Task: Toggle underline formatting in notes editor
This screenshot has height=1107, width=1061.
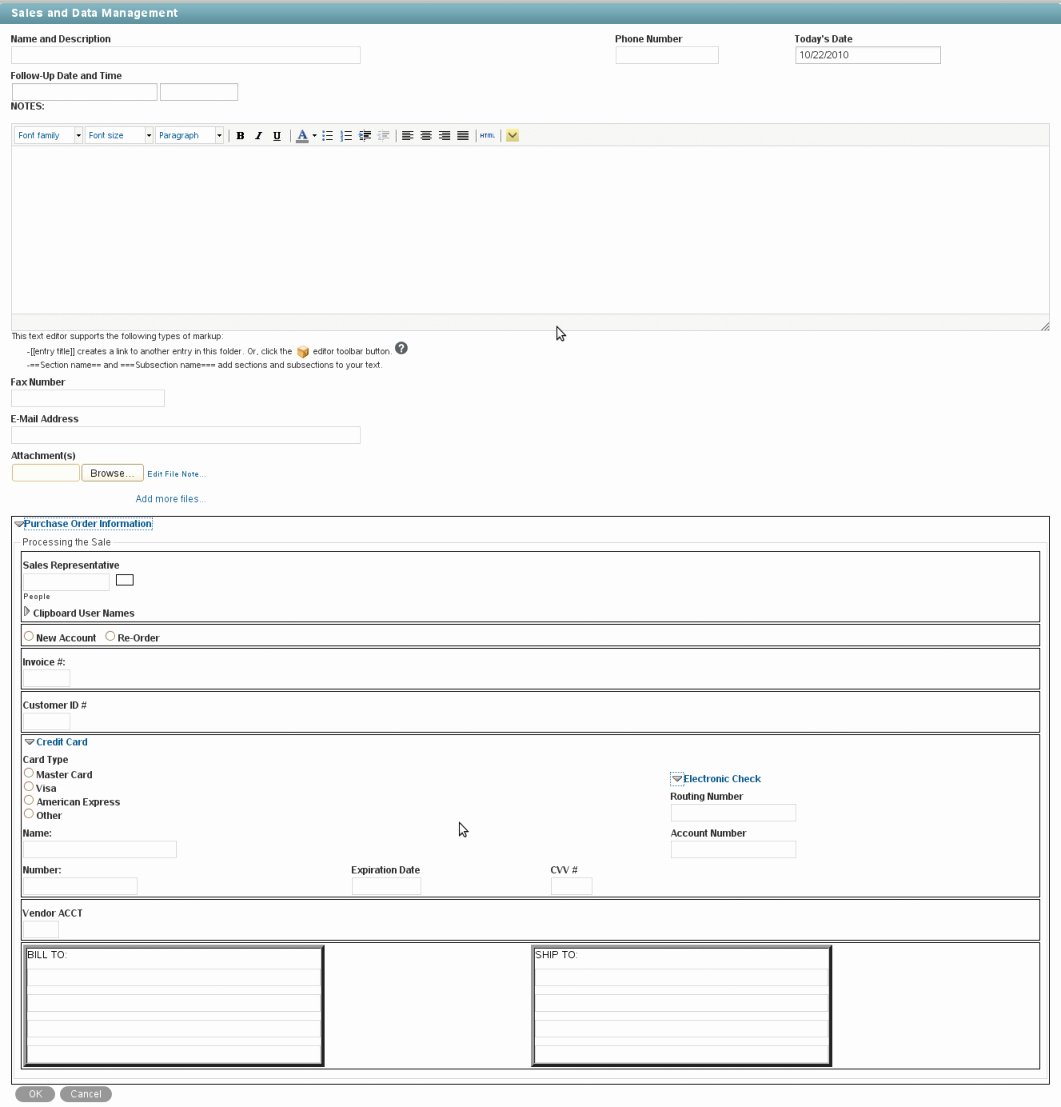Action: [x=277, y=136]
